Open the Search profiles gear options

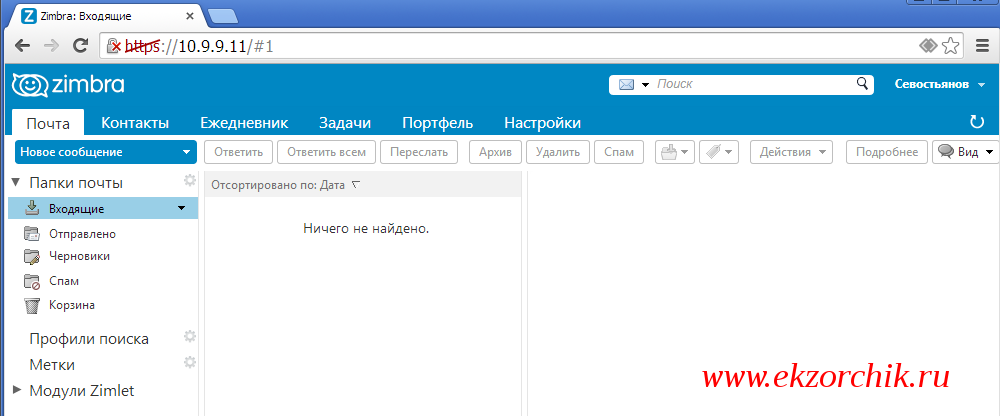189,336
